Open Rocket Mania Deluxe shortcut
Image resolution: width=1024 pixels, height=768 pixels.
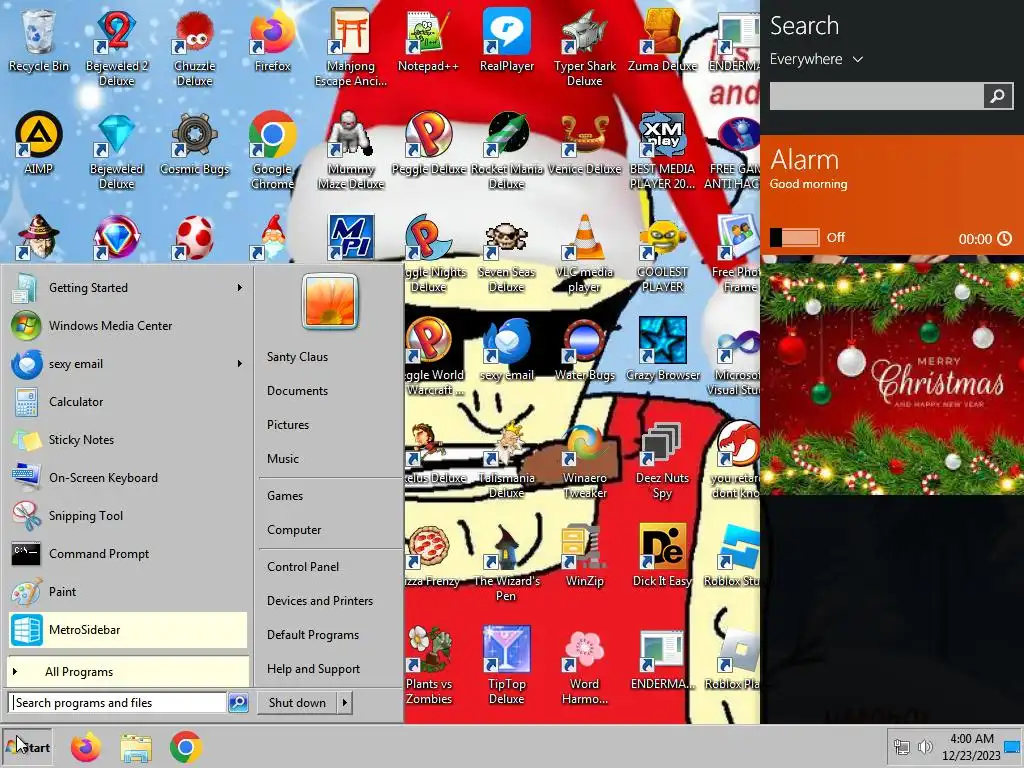(x=507, y=152)
